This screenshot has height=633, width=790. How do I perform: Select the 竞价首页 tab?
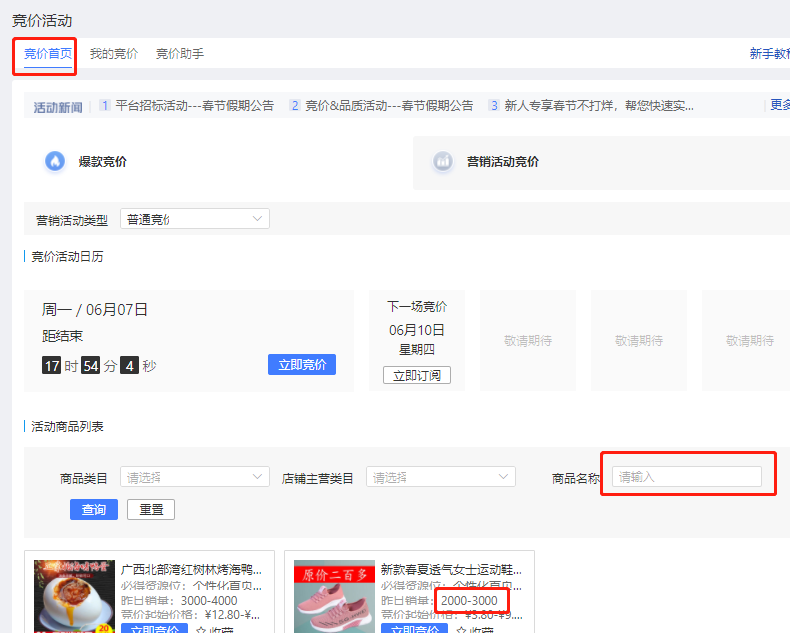click(x=48, y=54)
